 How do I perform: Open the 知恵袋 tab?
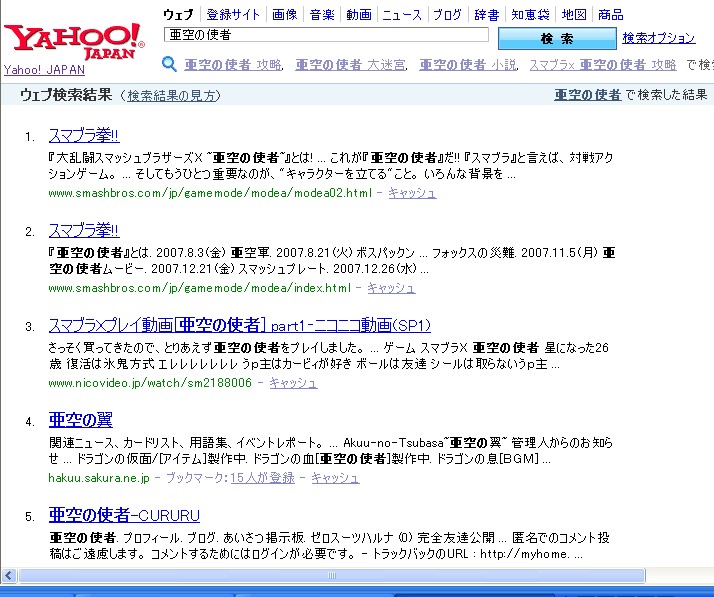coord(530,15)
